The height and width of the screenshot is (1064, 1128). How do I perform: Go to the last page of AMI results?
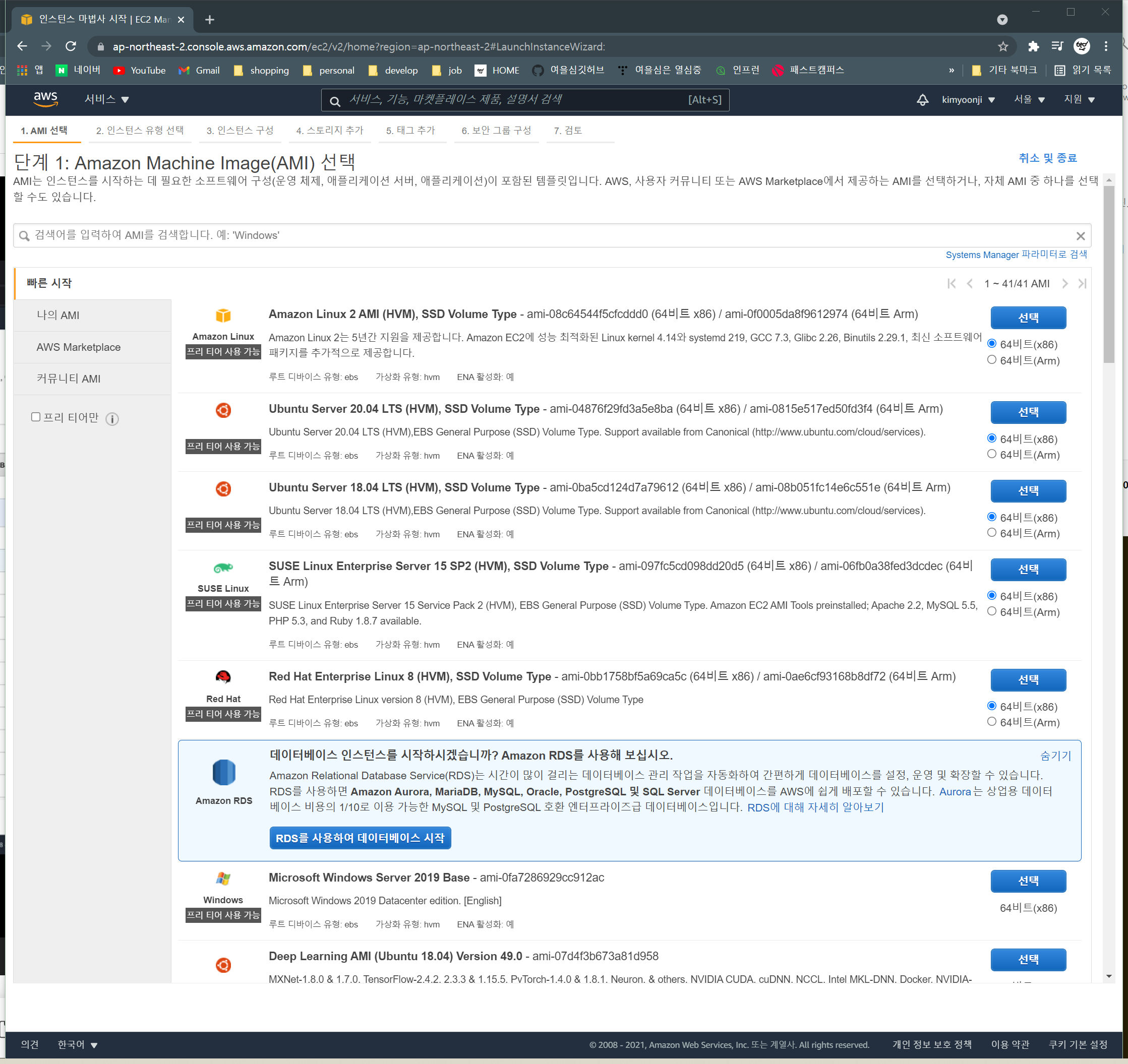[1082, 284]
